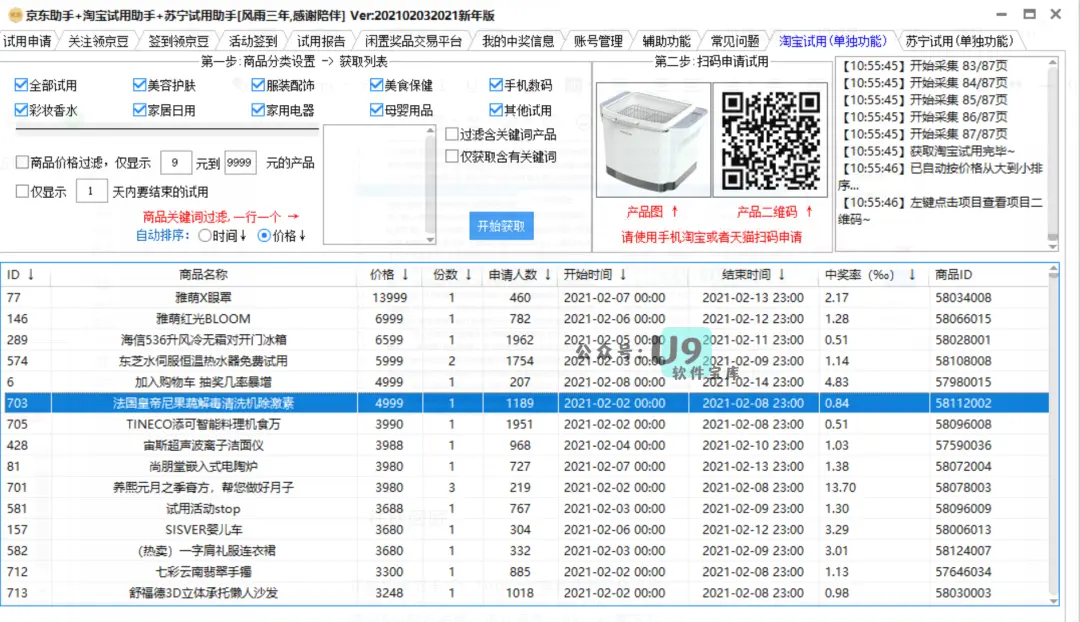Uncheck the 美食保健 checkbox
The height and width of the screenshot is (622, 1080).
pos(376,85)
